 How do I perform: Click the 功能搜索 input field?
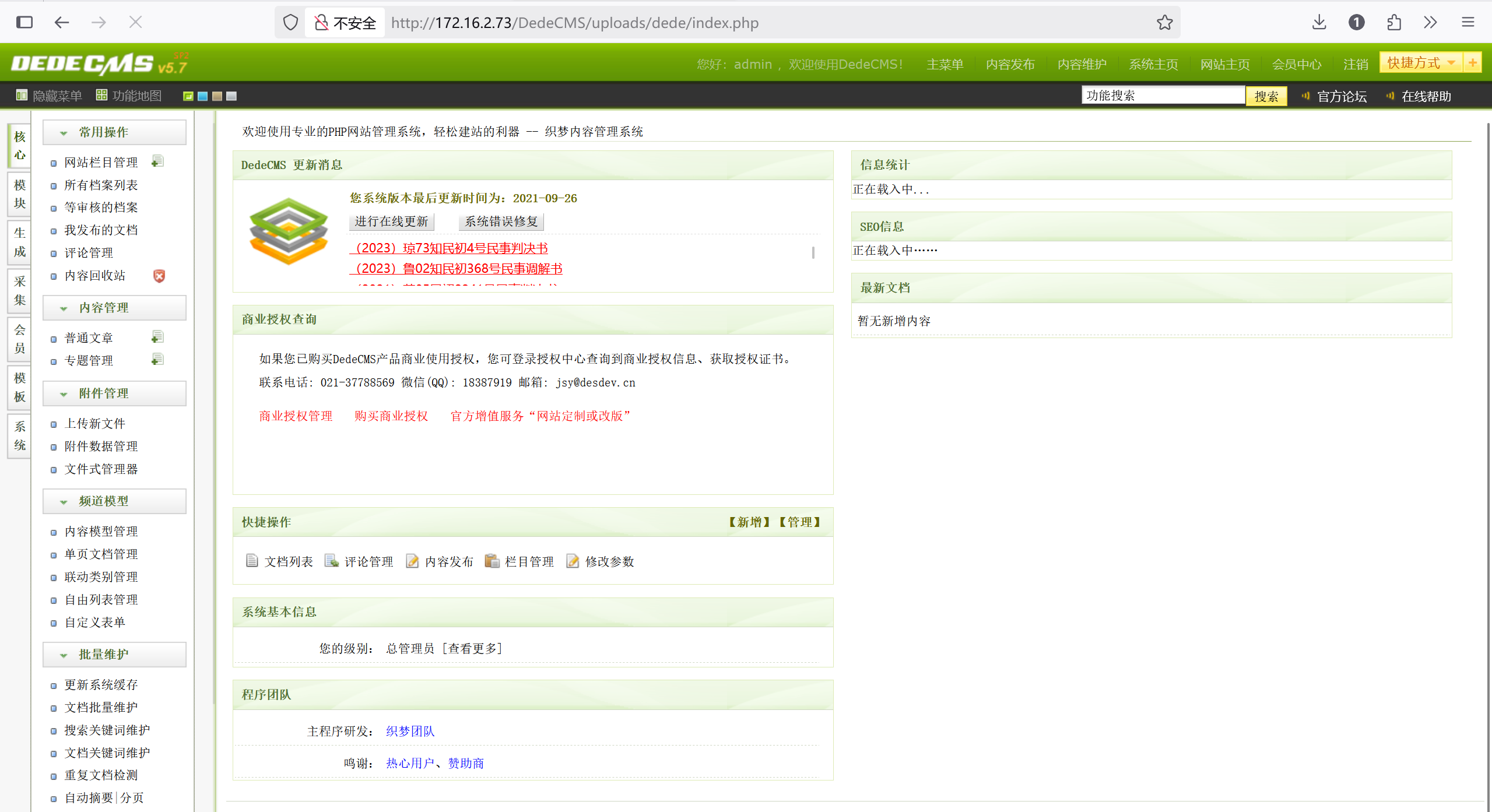(x=1163, y=95)
